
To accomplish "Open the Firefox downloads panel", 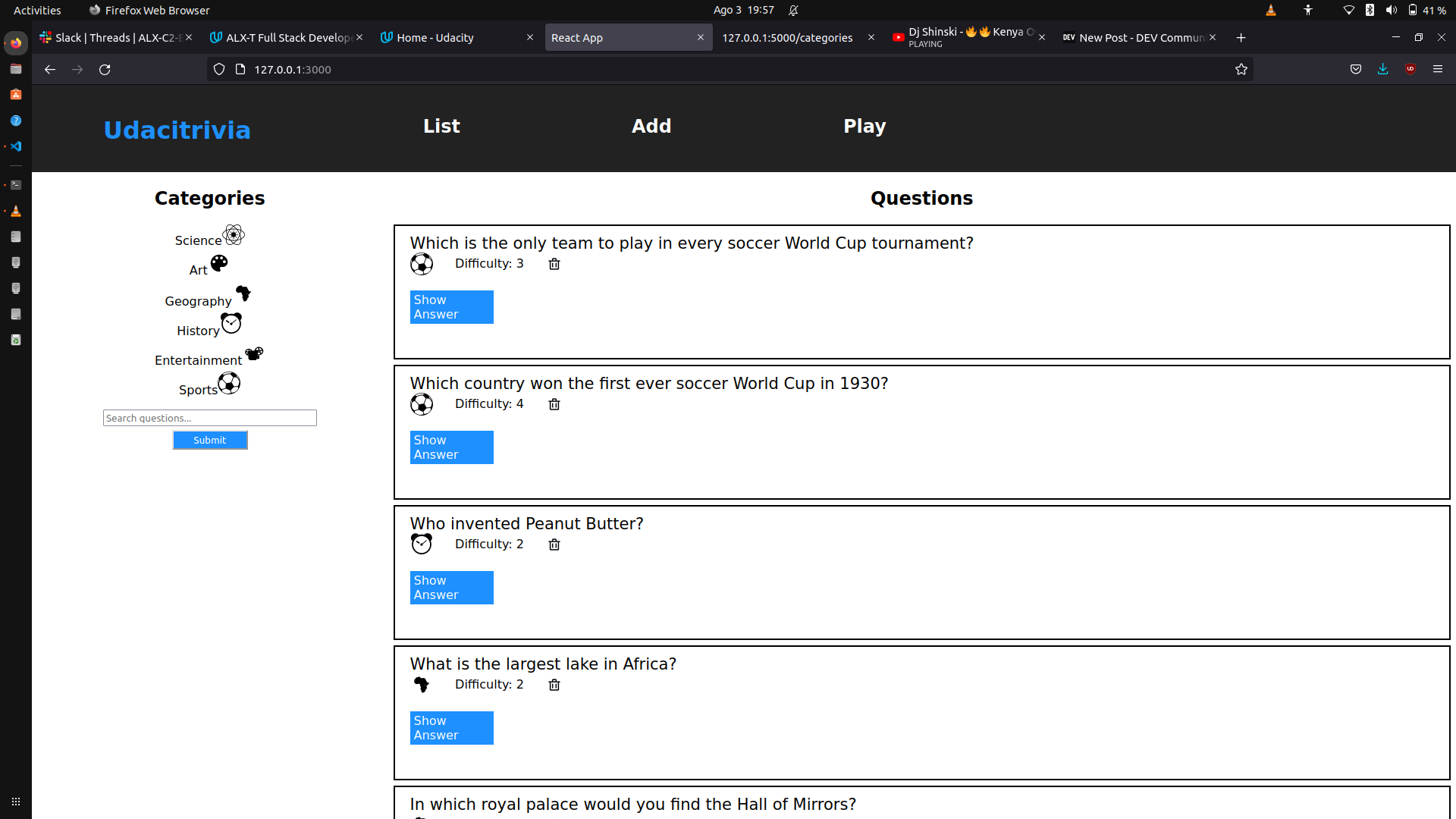I will coord(1383,69).
